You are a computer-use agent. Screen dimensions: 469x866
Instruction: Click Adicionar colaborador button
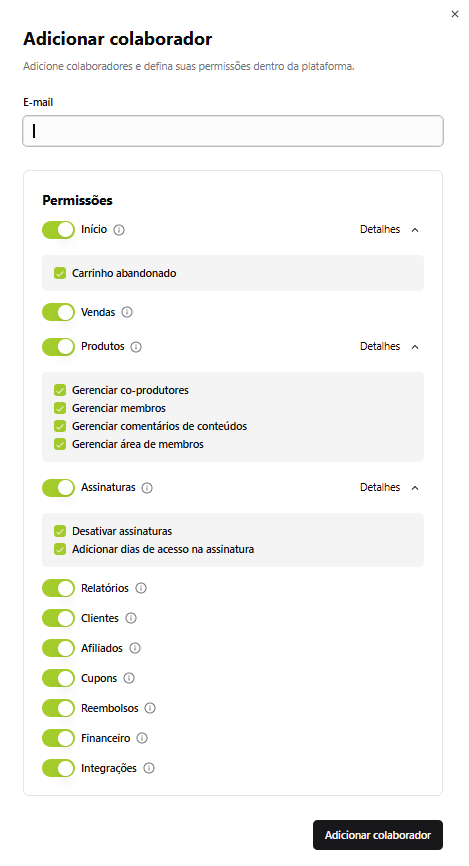[x=378, y=835]
